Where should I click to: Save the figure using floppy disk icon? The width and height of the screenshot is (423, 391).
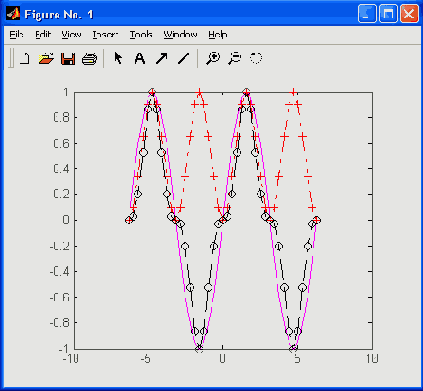pyautogui.click(x=68, y=59)
